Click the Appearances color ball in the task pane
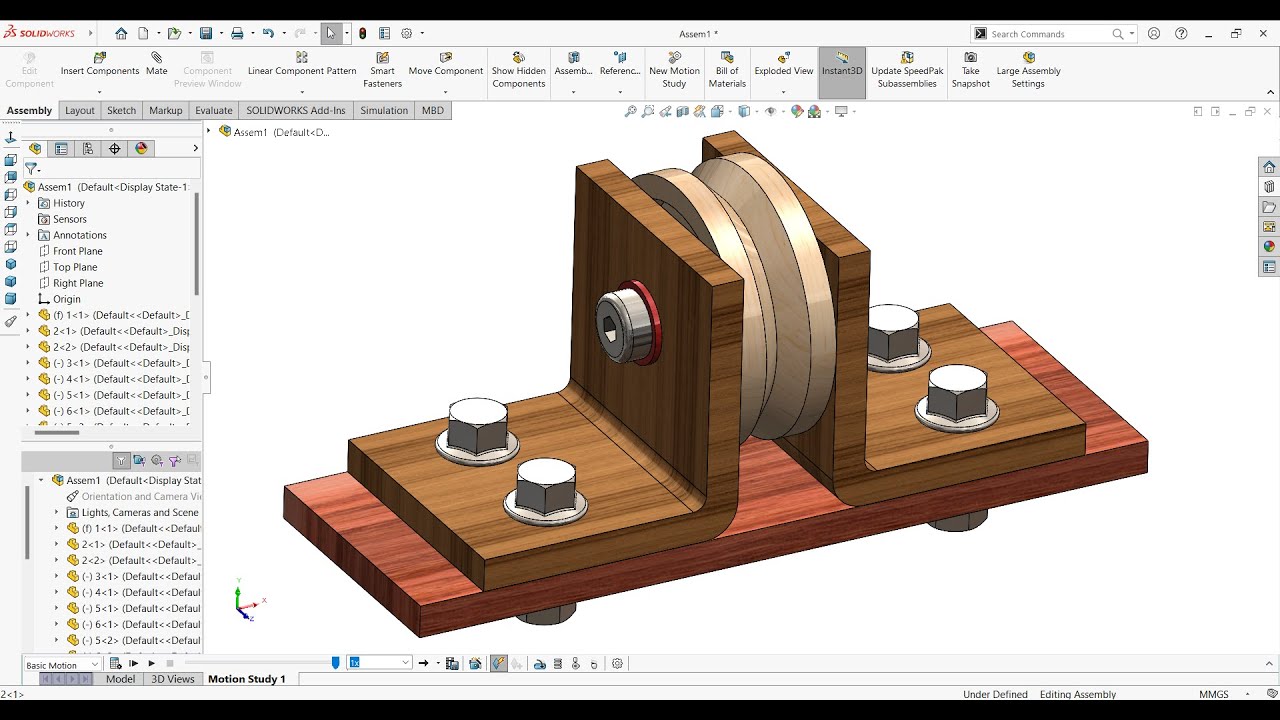This screenshot has width=1280, height=720. 1269,247
